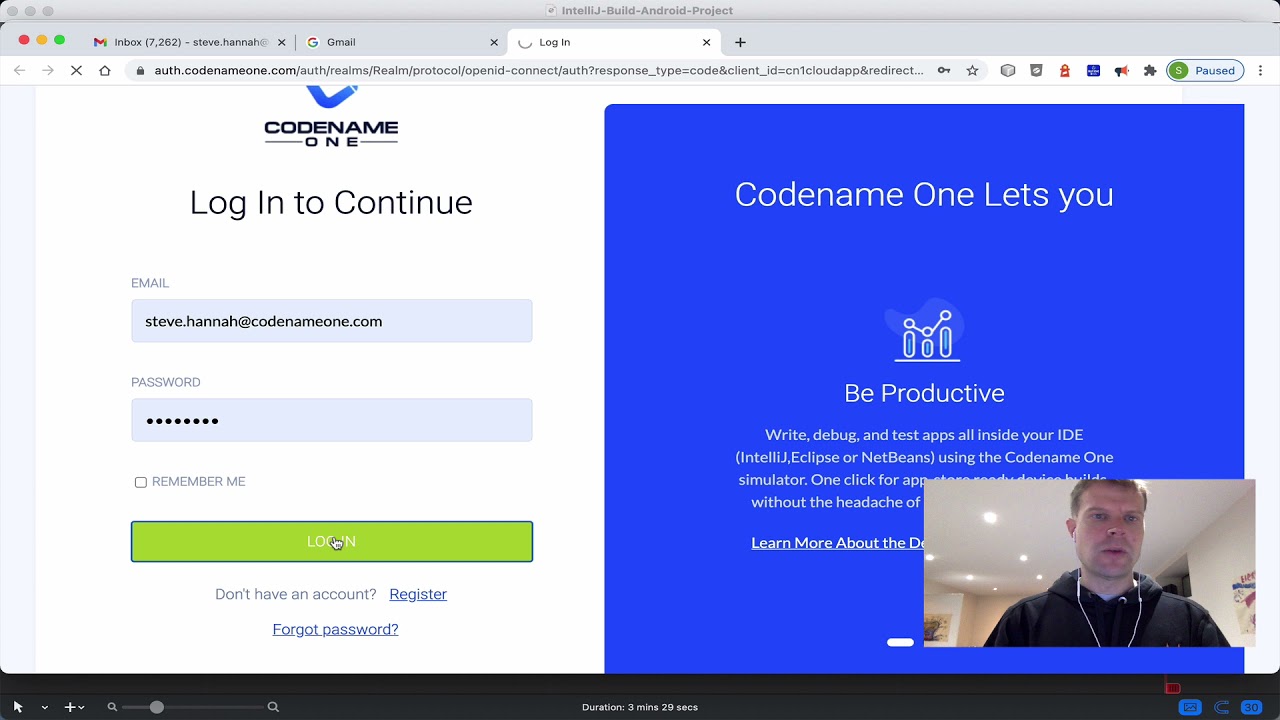The image size is (1280, 720).
Task: Click the blue crescent icon in bottom bar
Action: [x=1221, y=707]
